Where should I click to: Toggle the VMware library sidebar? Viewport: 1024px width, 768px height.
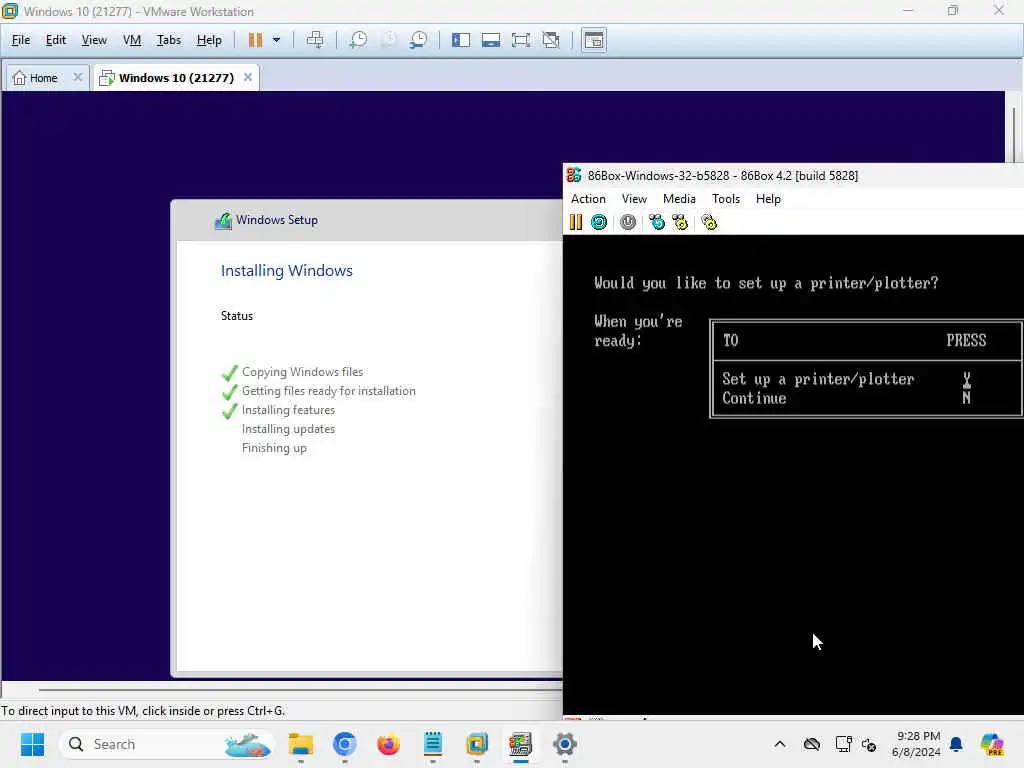[461, 40]
